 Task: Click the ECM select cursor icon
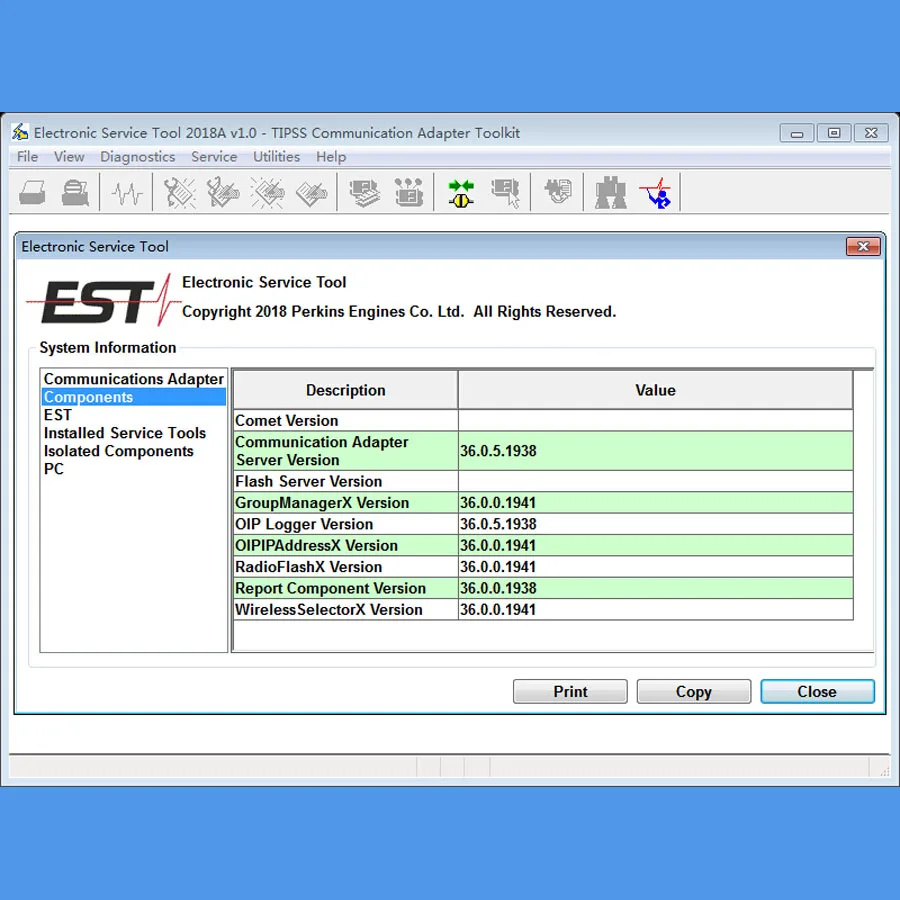(x=506, y=193)
